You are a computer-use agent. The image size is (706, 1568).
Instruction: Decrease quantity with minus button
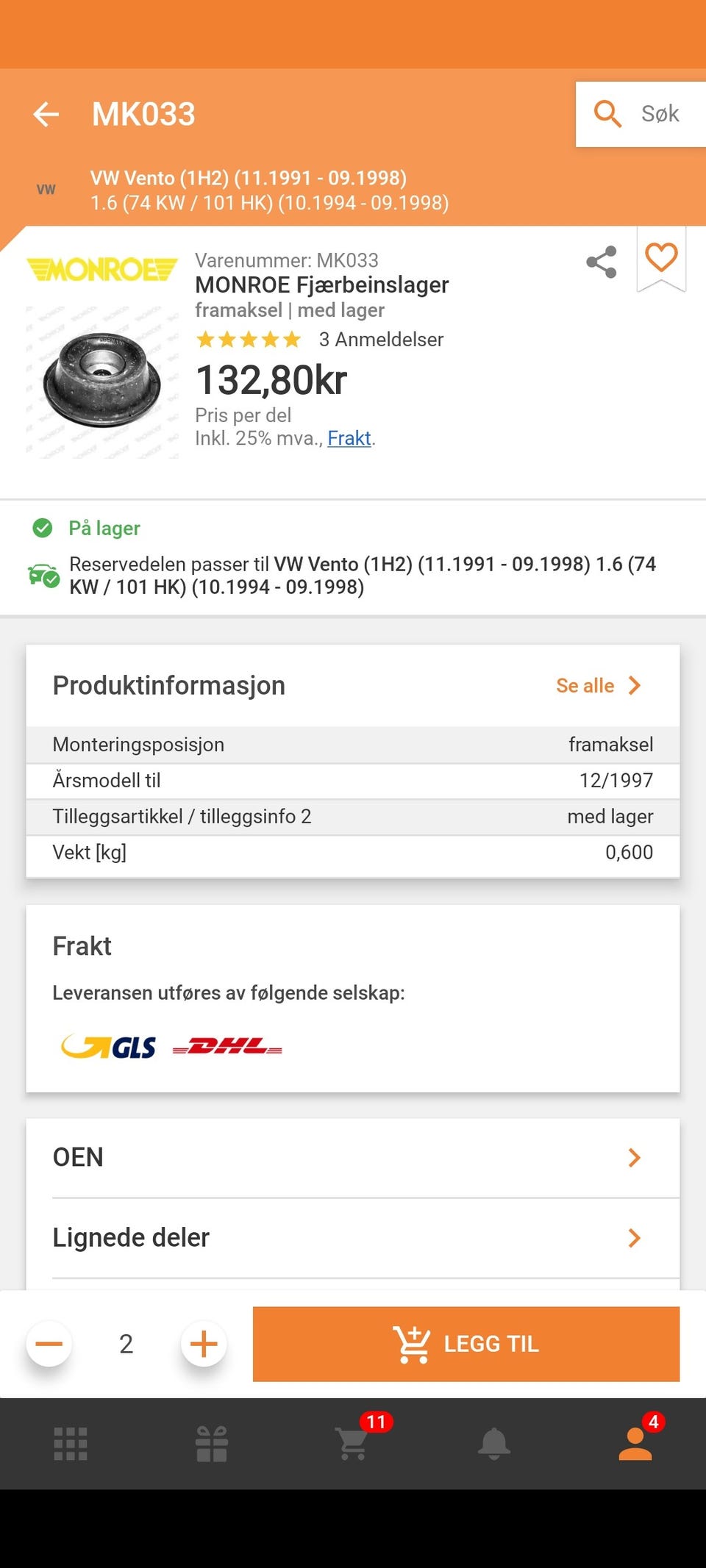49,1344
